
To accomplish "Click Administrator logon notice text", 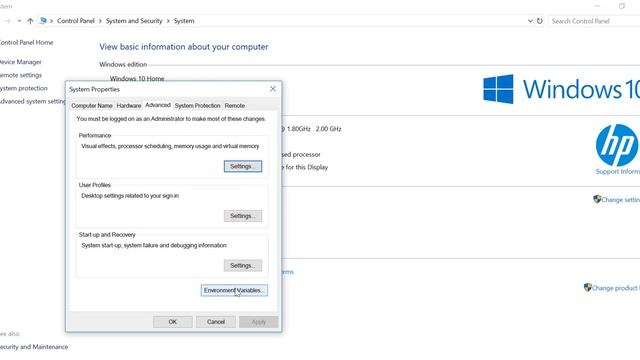I will [x=171, y=119].
